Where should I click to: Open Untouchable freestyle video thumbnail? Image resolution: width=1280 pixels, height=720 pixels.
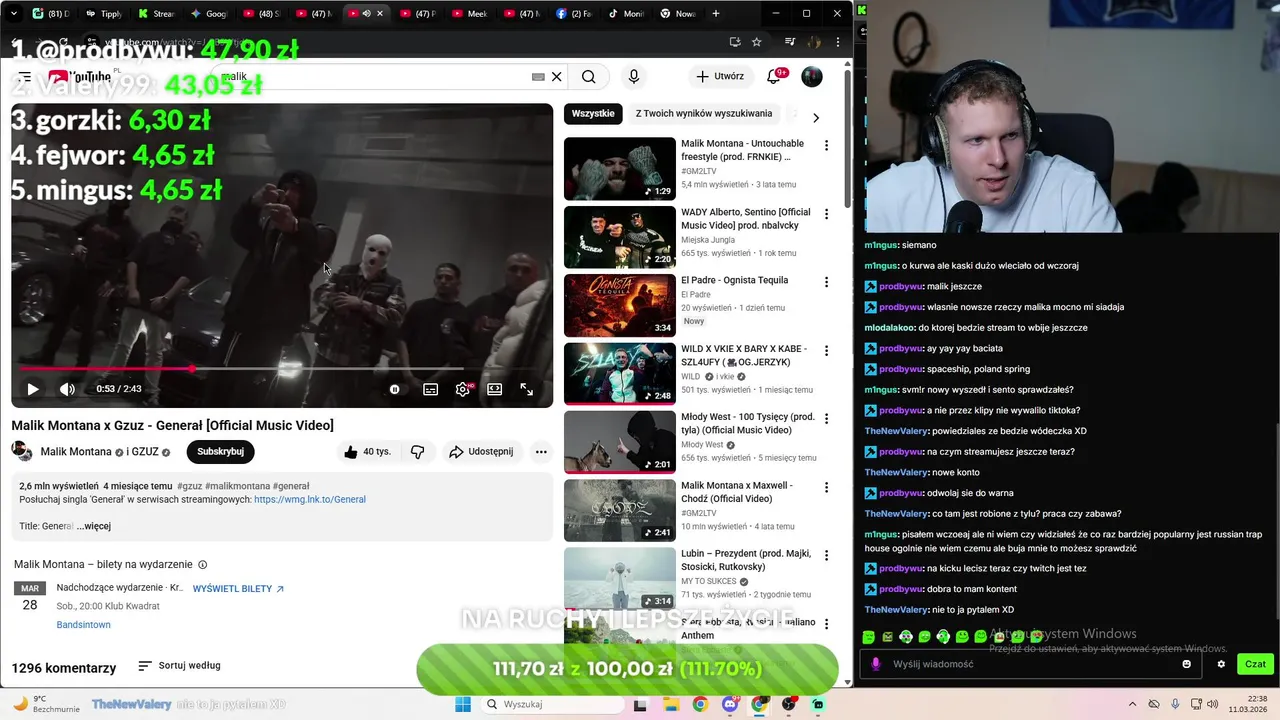coord(620,168)
